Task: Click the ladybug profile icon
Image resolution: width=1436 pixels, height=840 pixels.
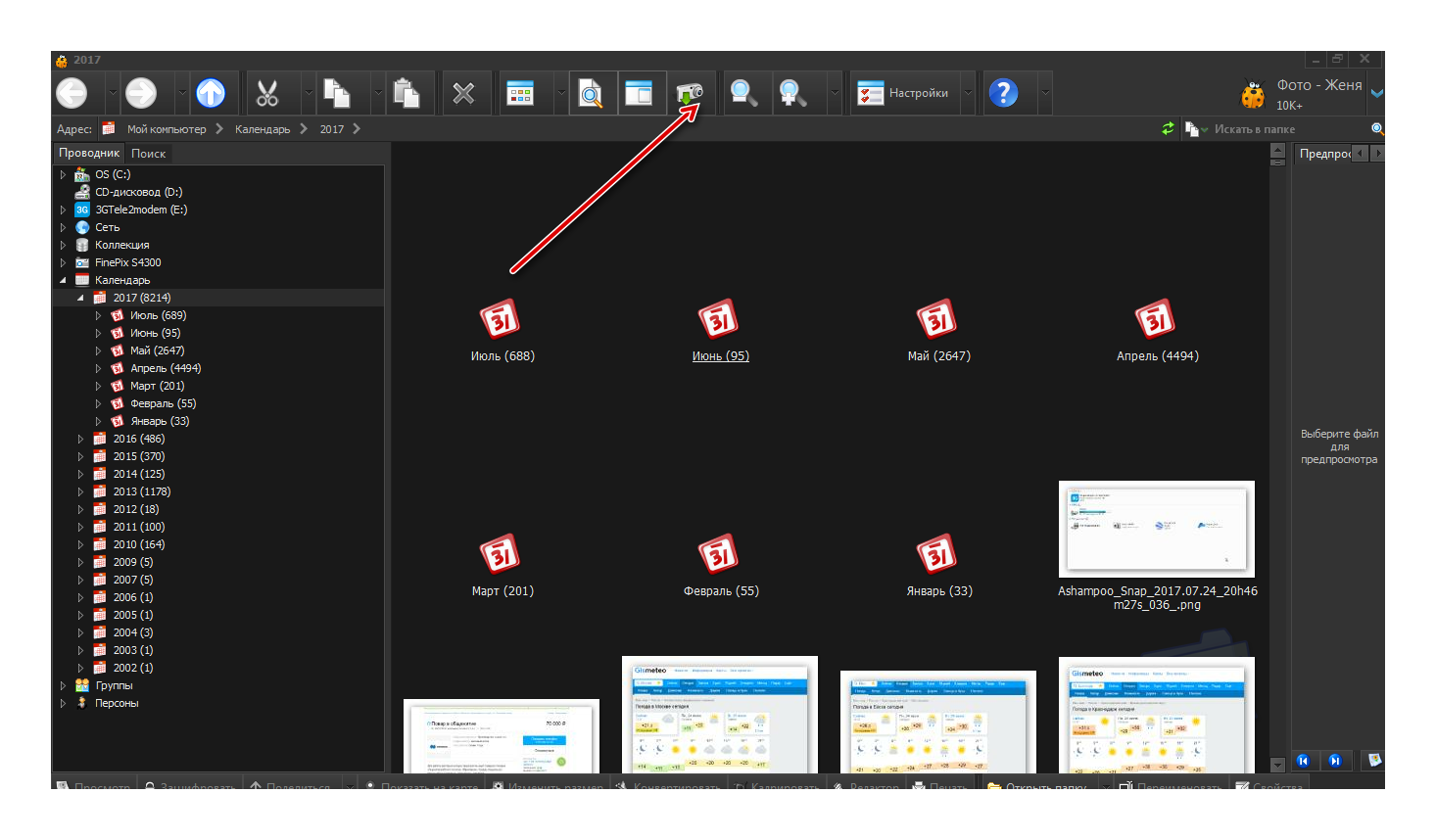Action: (x=1253, y=94)
